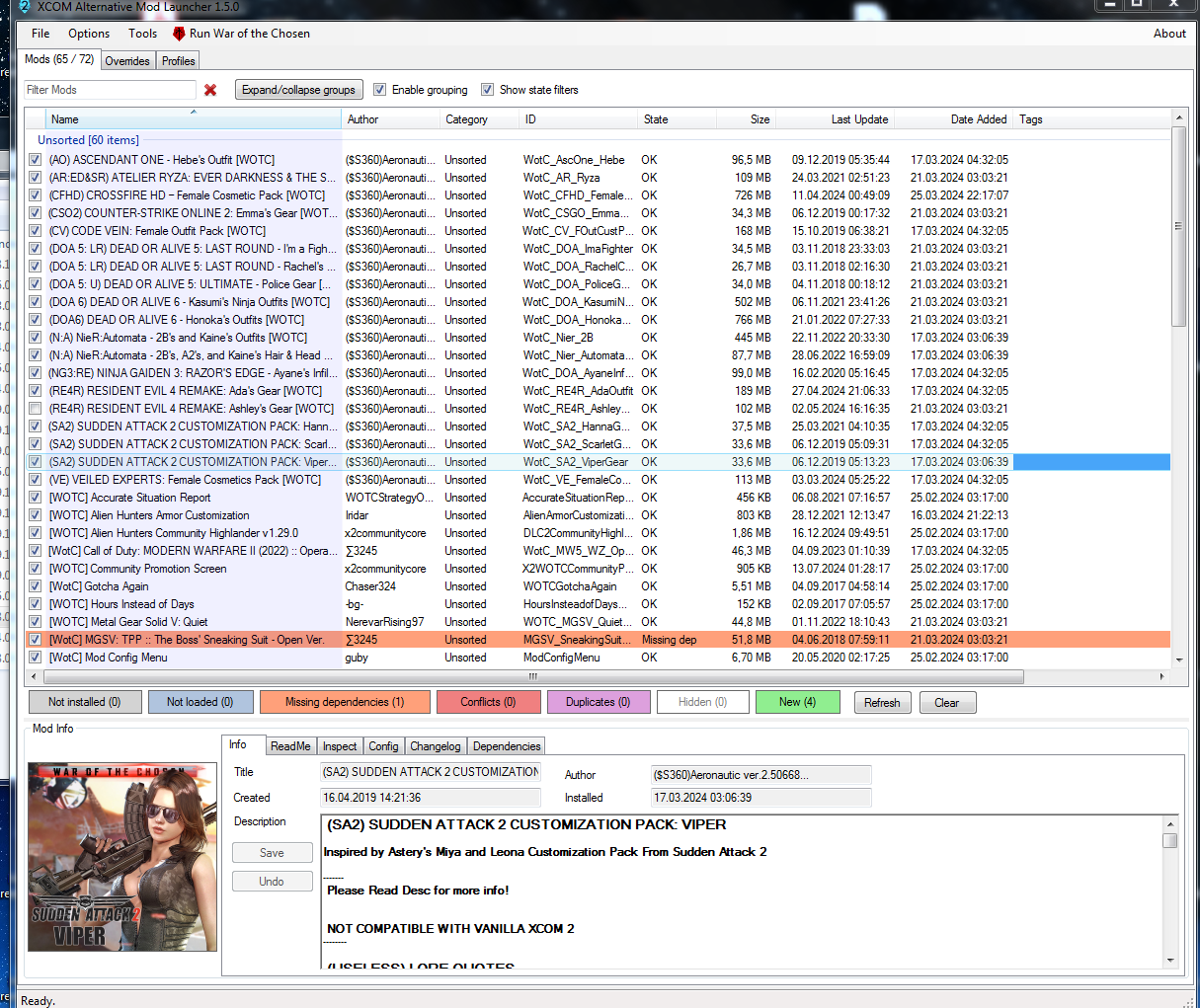Uncheck ASCENDANT ONE Hebe's Outfit mod
Image resolution: width=1200 pixels, height=1008 pixels.
click(x=36, y=160)
